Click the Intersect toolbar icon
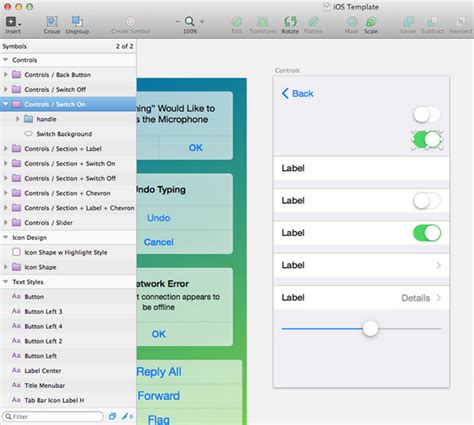This screenshot has width=474, height=425. click(460, 22)
